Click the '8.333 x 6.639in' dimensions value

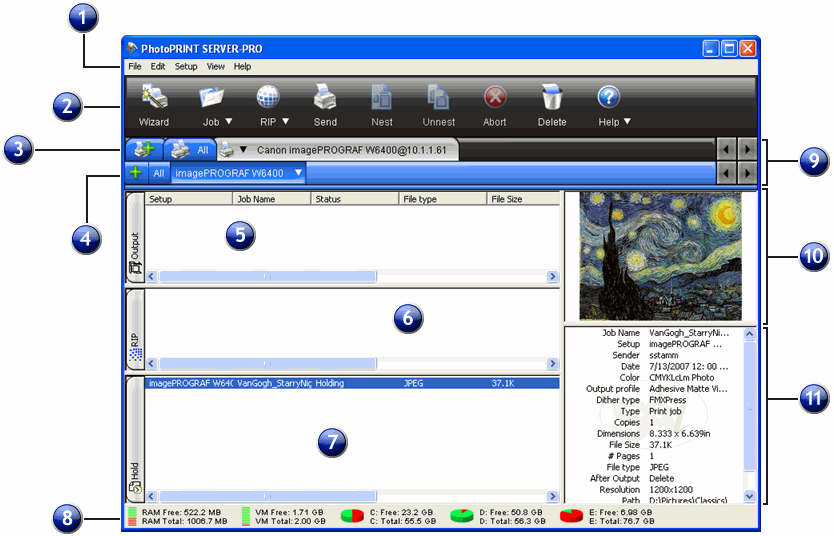coord(679,433)
